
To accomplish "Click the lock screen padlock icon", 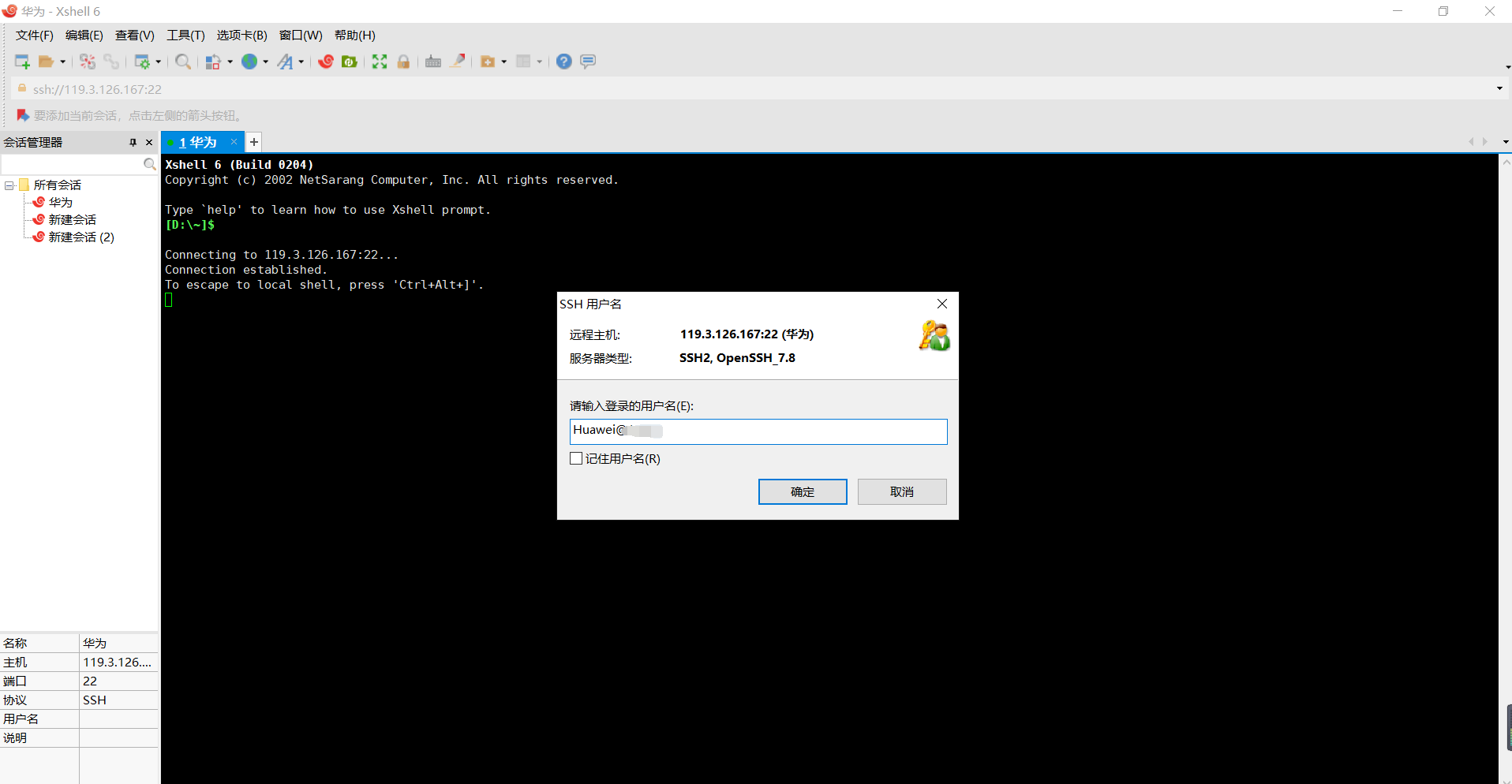I will coord(403,62).
